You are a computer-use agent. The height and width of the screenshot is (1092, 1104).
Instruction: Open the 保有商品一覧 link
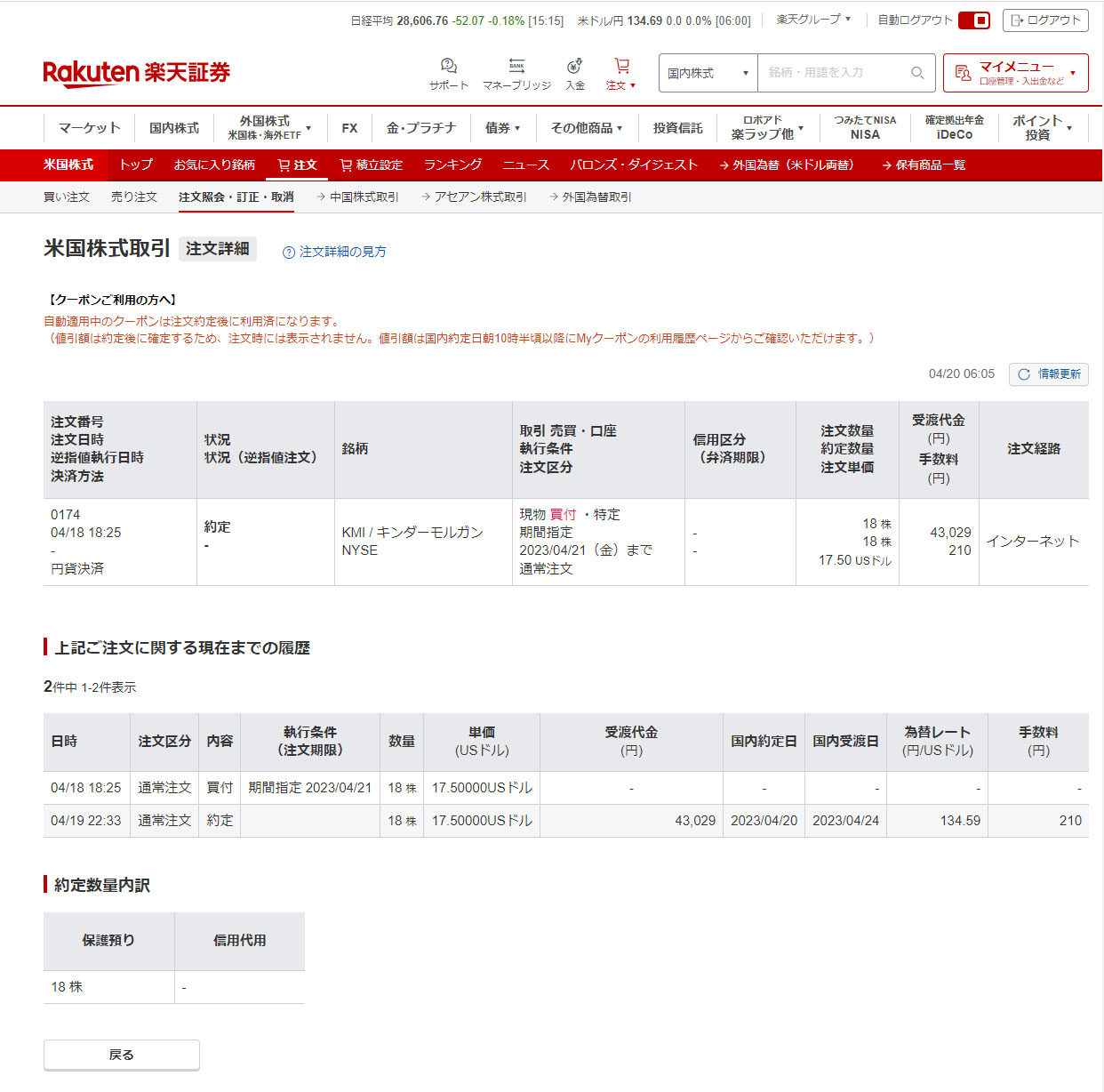pos(924,165)
